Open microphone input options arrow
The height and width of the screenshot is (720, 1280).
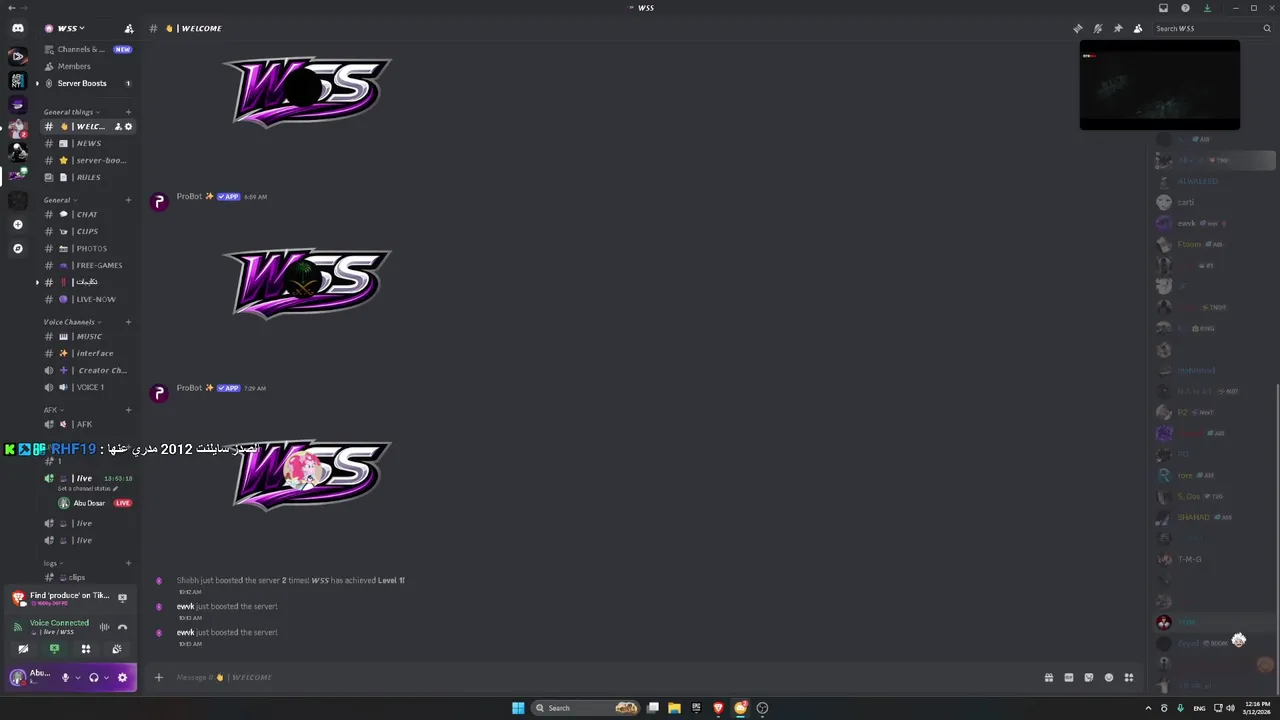78,677
